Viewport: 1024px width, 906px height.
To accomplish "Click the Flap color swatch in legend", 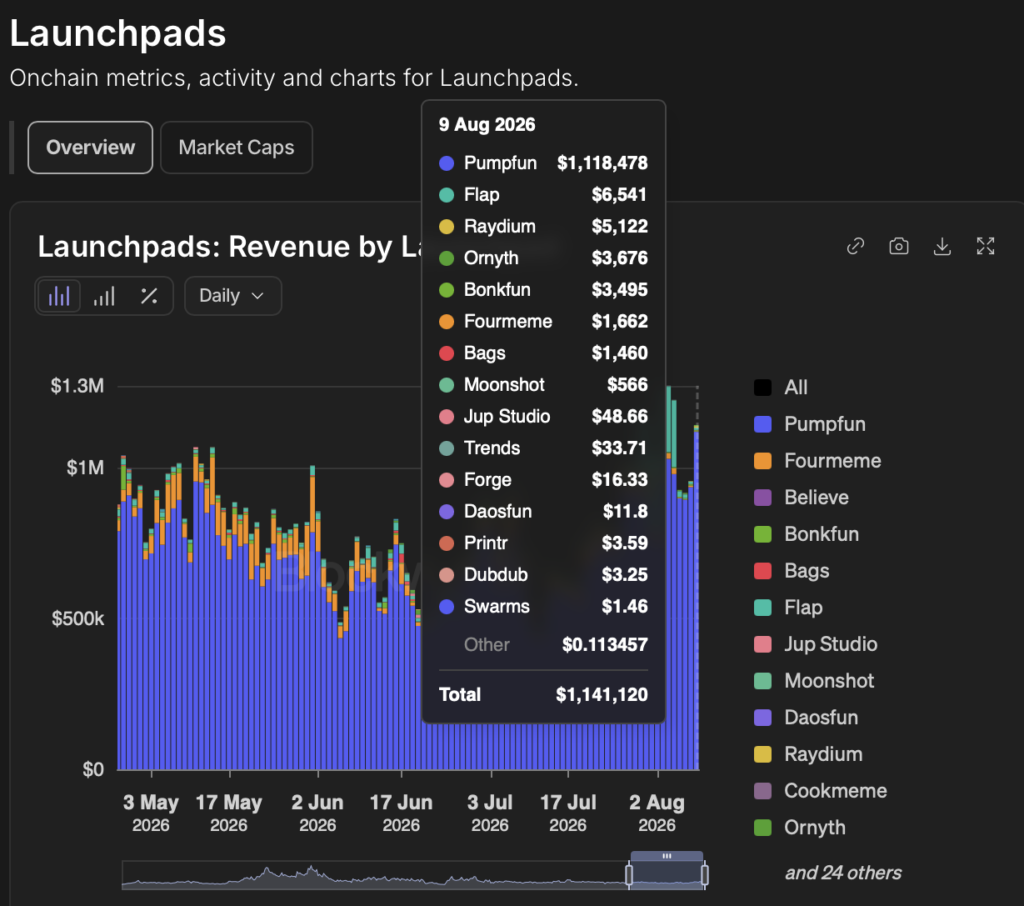I will [x=763, y=607].
